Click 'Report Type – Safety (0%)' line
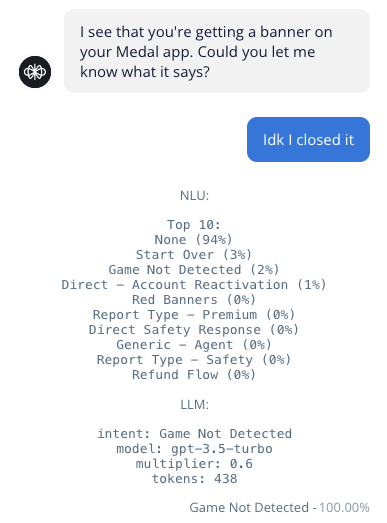The image size is (387, 523). tap(194, 360)
